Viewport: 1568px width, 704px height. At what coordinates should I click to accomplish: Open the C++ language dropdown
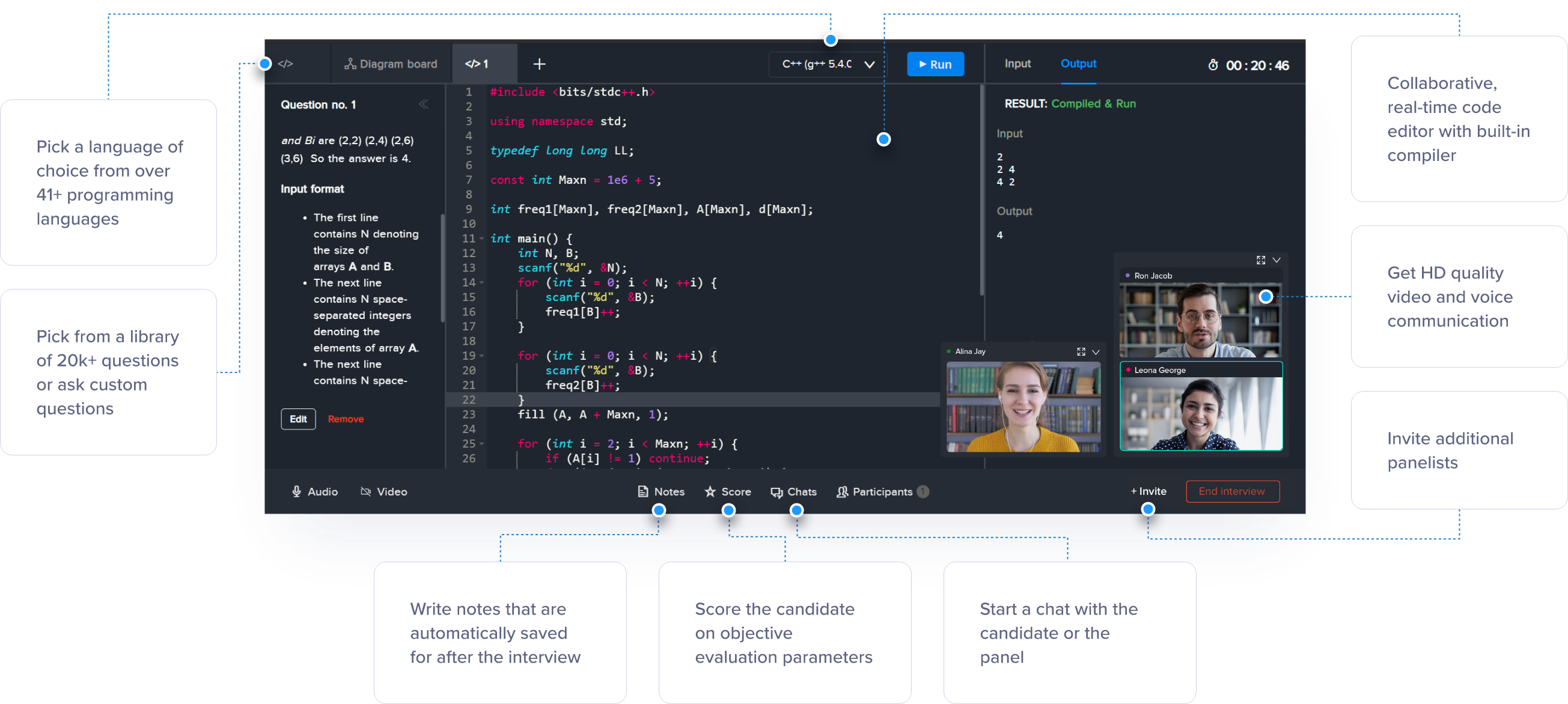827,64
